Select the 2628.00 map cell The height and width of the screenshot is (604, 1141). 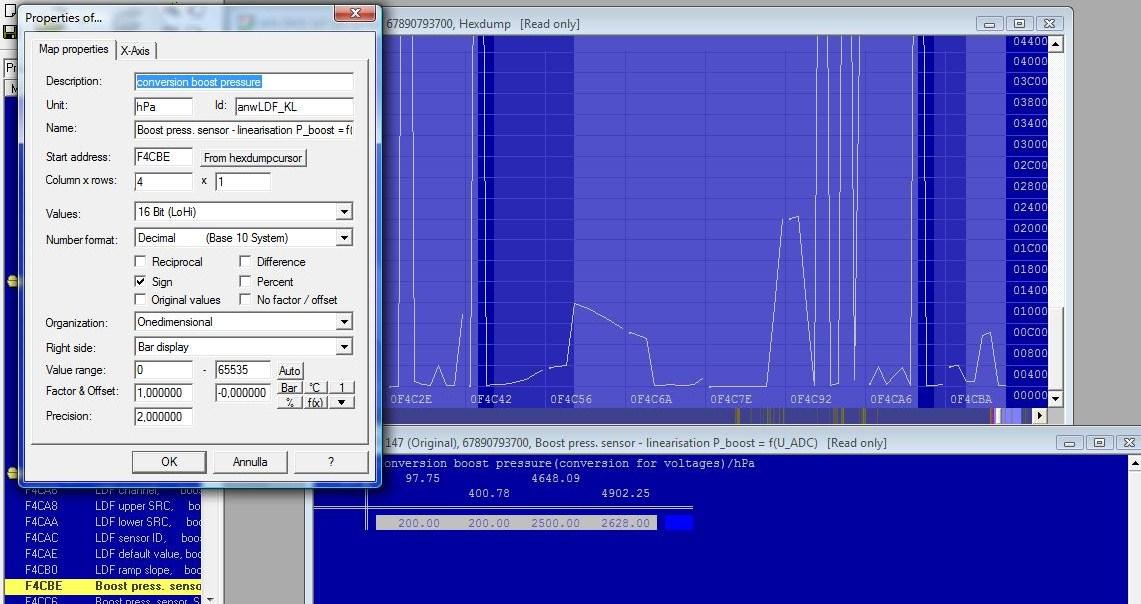tap(625, 522)
